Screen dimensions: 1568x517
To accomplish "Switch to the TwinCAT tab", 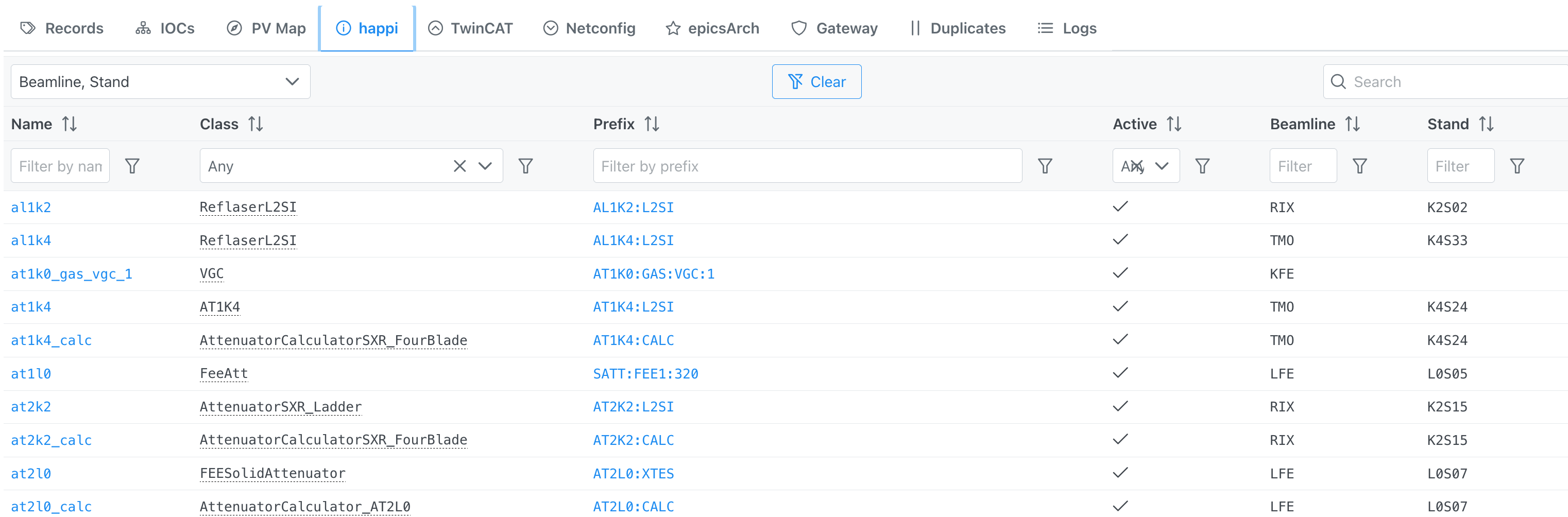I will click(x=470, y=28).
